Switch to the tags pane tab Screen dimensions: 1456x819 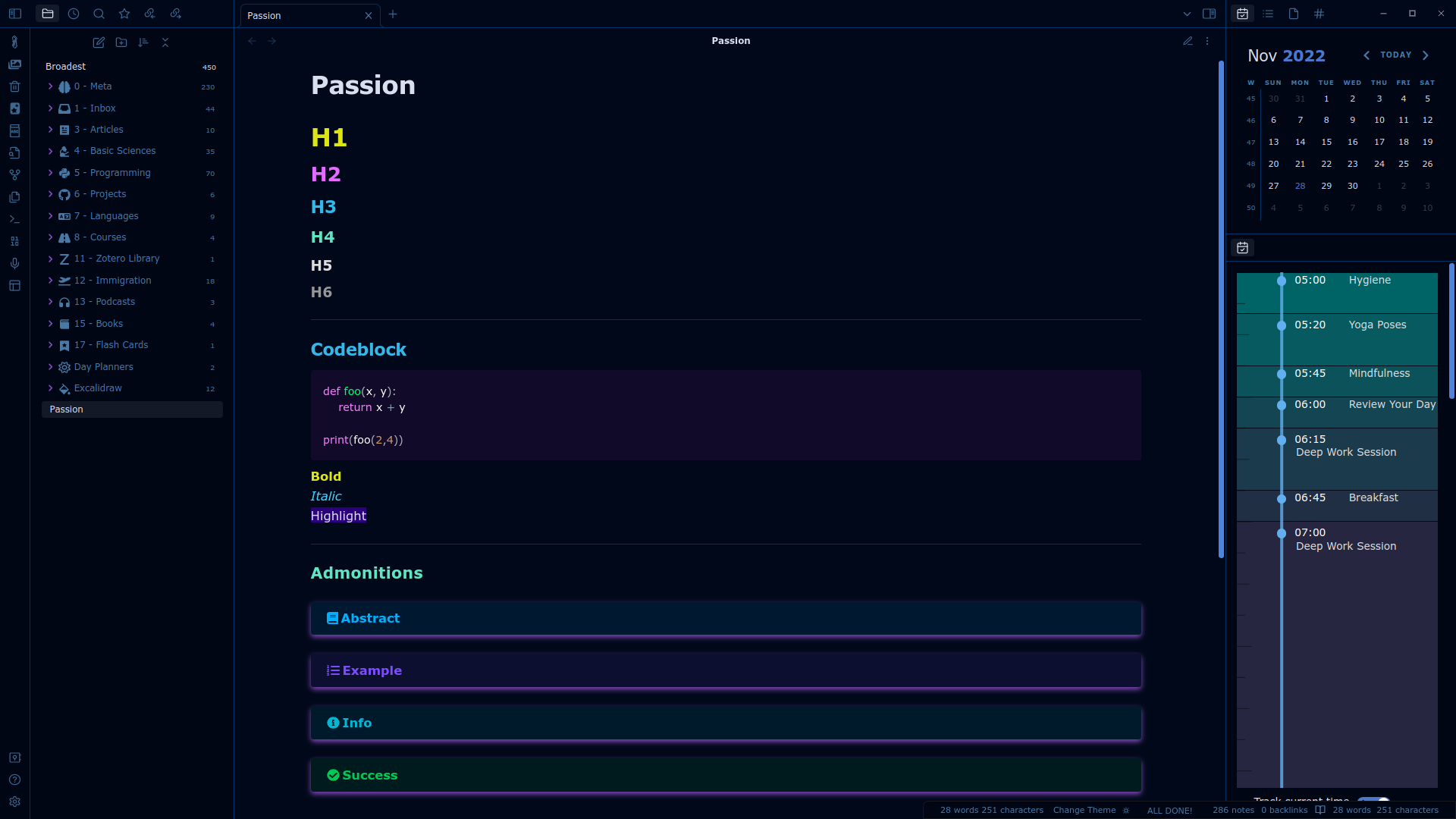point(1319,14)
